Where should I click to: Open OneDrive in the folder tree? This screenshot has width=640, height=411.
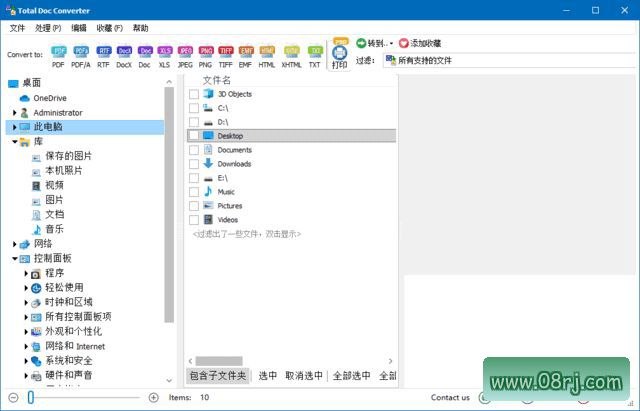[x=50, y=98]
